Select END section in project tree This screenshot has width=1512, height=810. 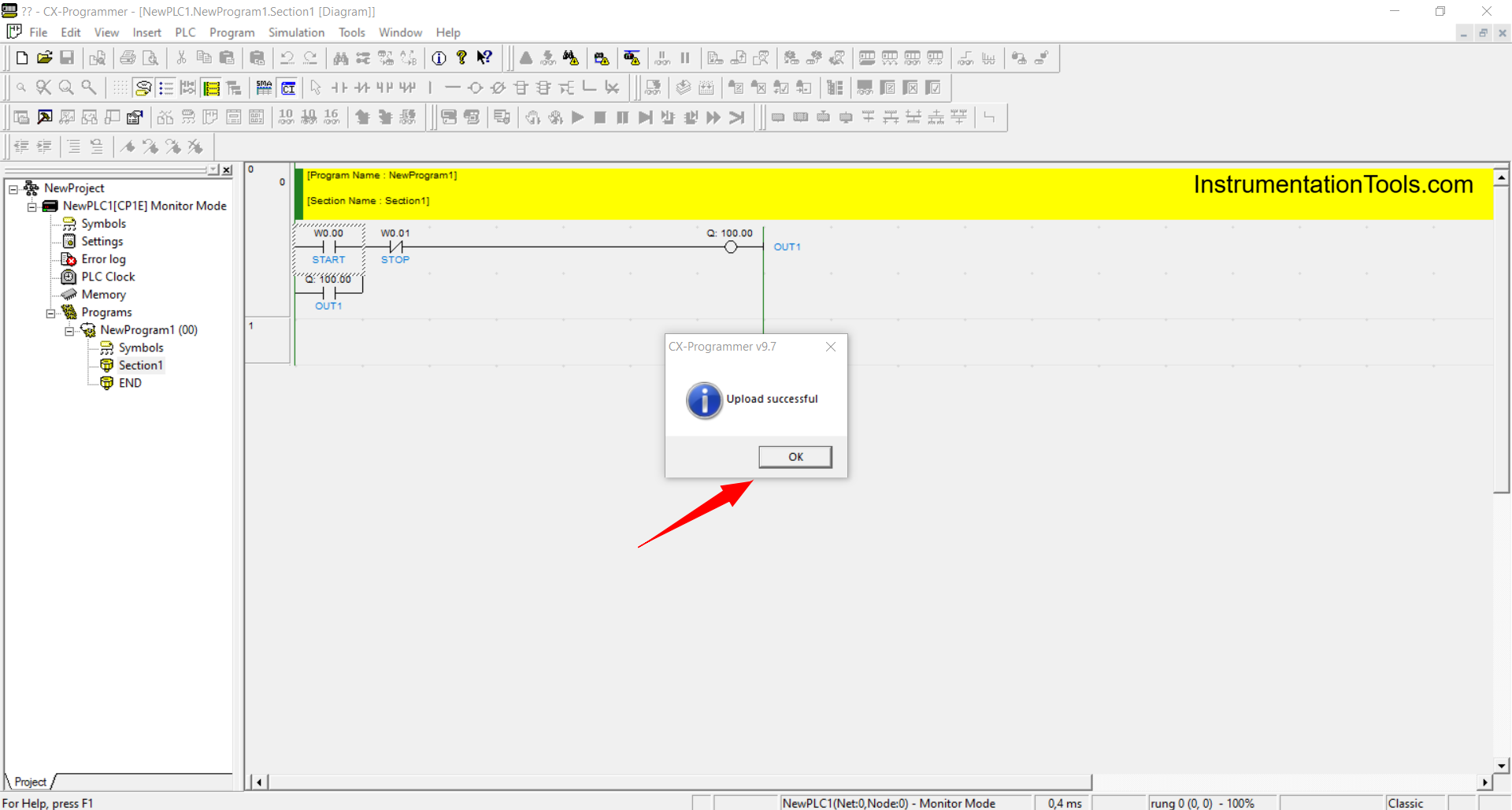pyautogui.click(x=130, y=383)
